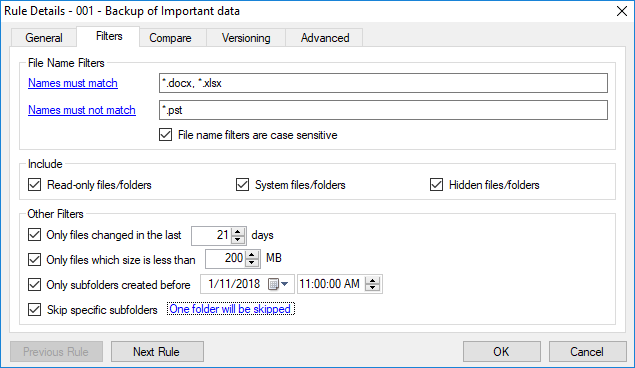Image resolution: width=635 pixels, height=368 pixels.
Task: Toggle Read-only files/folders checkbox
Action: click(x=35, y=185)
